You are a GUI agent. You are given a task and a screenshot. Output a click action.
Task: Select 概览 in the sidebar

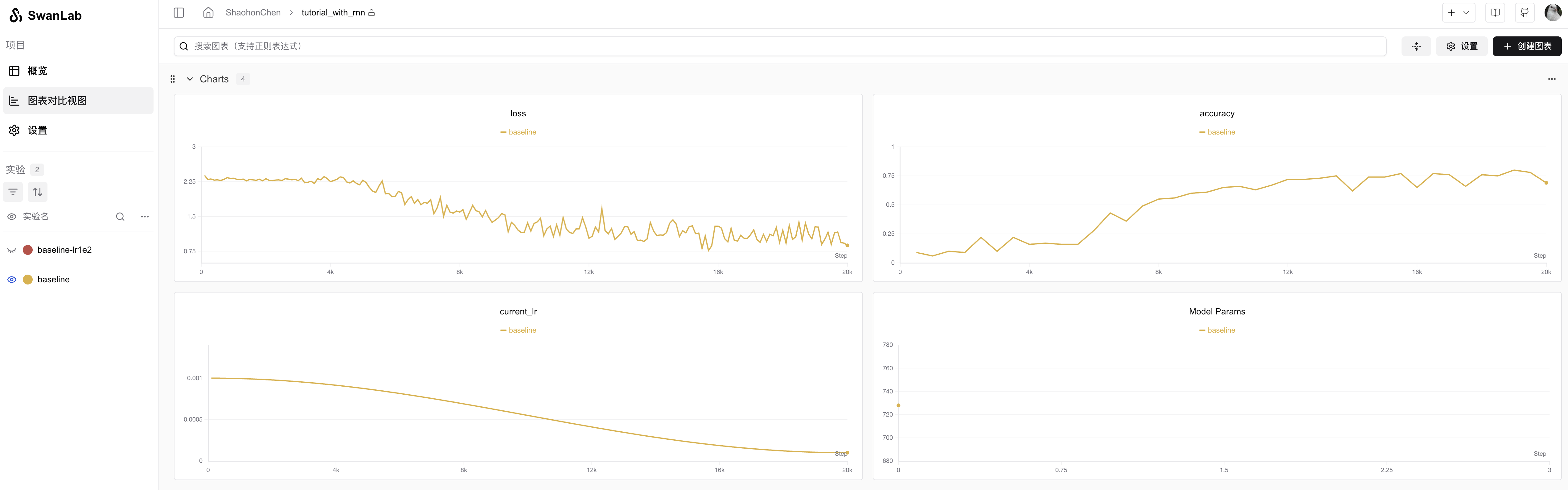coord(37,71)
